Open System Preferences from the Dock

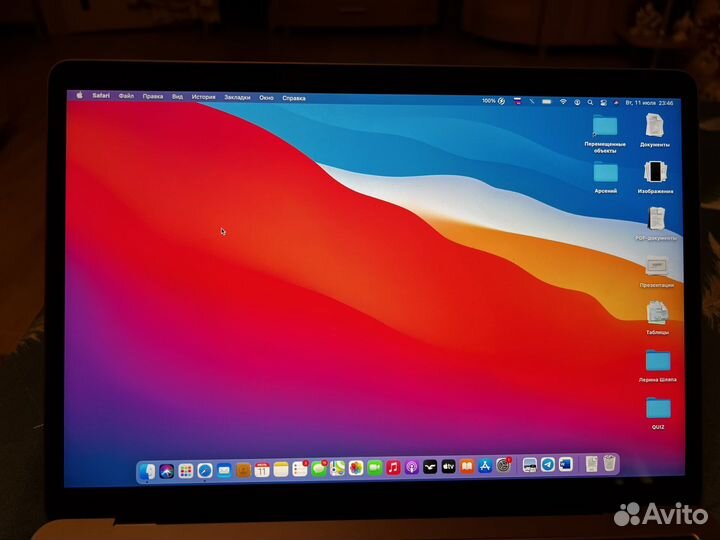coord(503,466)
